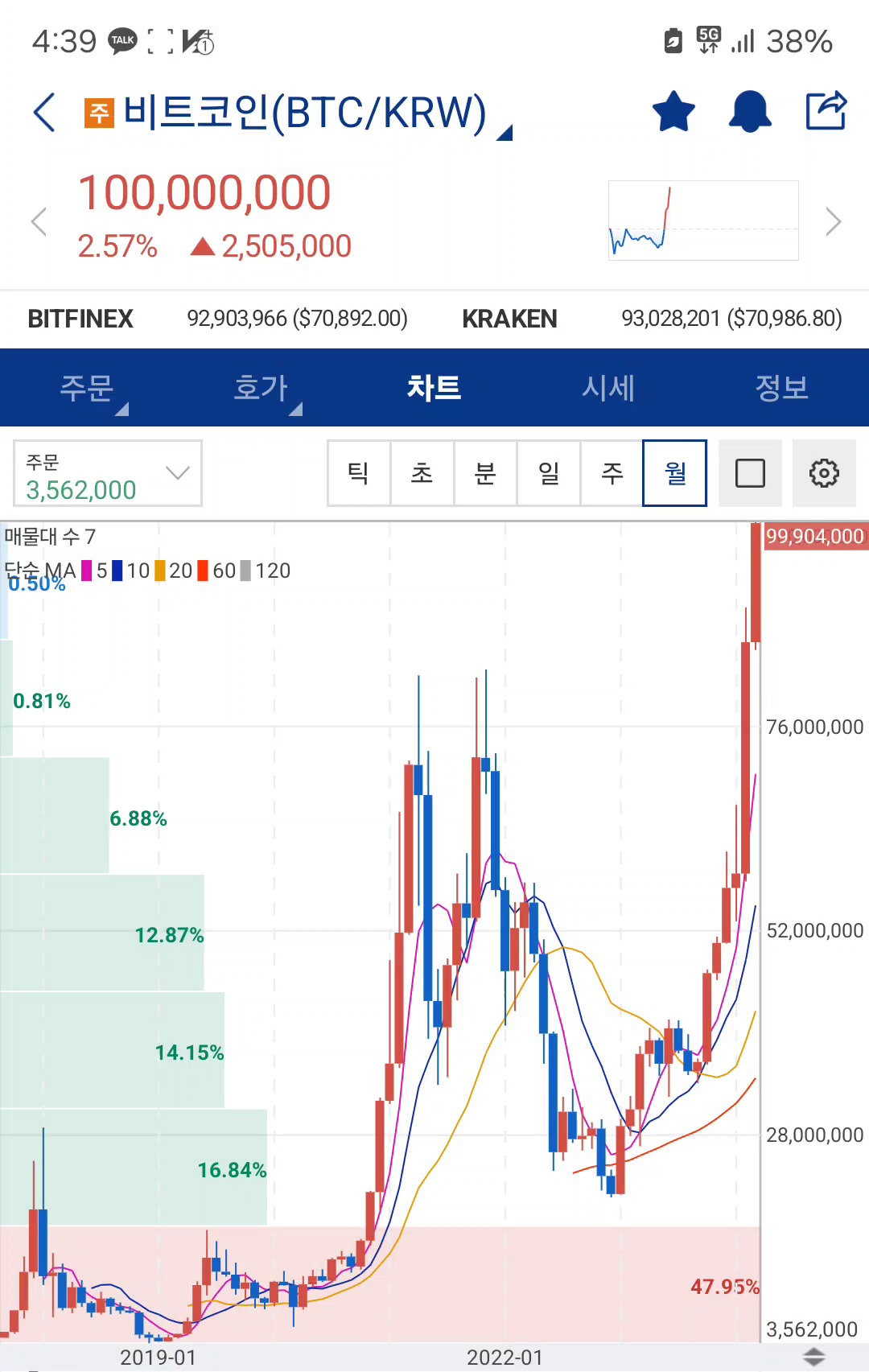Open the coin selector triangle next to title
The image size is (869, 1372).
505,133
